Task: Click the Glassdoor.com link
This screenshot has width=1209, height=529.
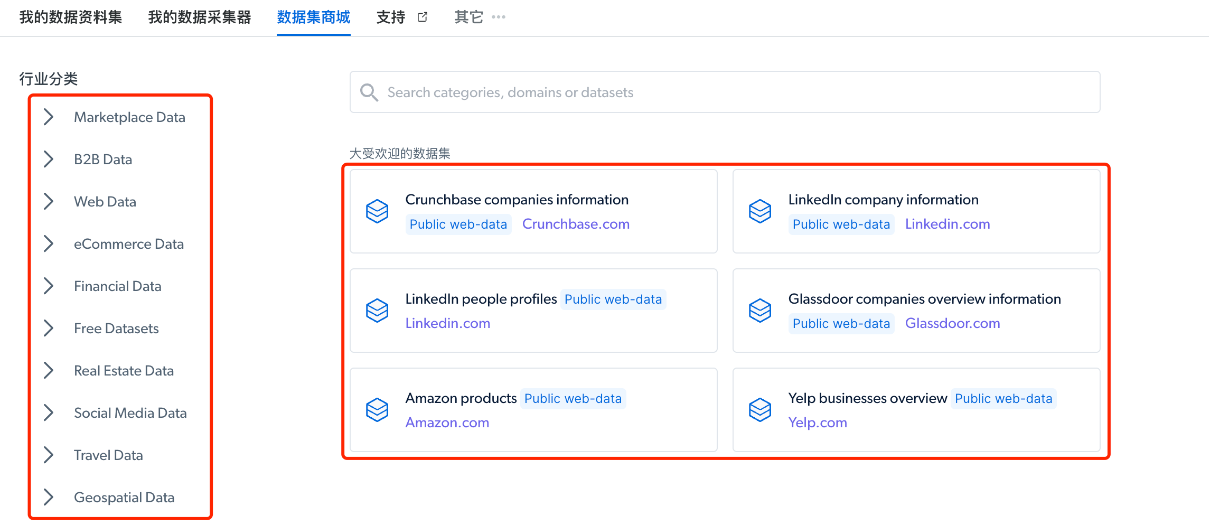Action: pos(953,323)
